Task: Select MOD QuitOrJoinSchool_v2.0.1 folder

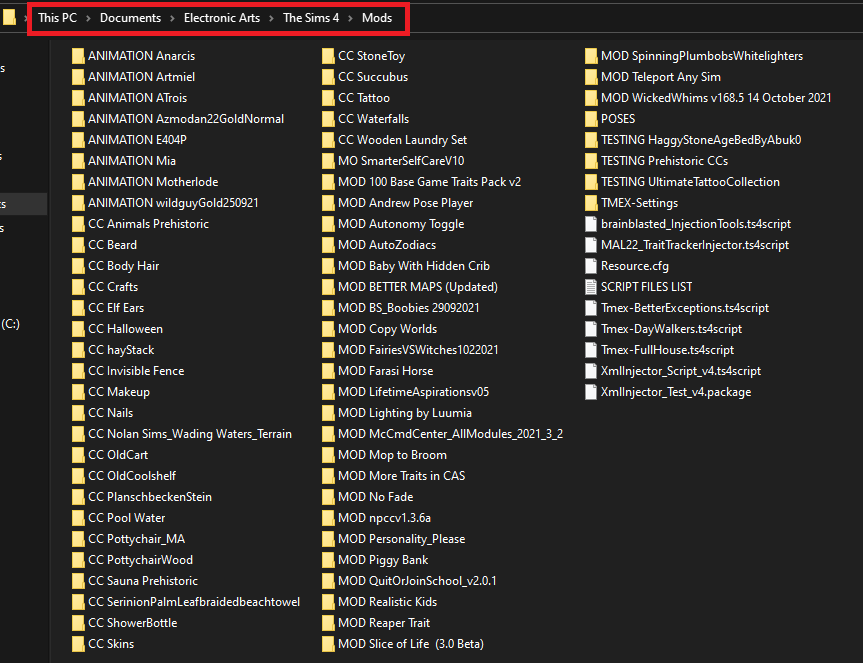Action: coord(409,581)
